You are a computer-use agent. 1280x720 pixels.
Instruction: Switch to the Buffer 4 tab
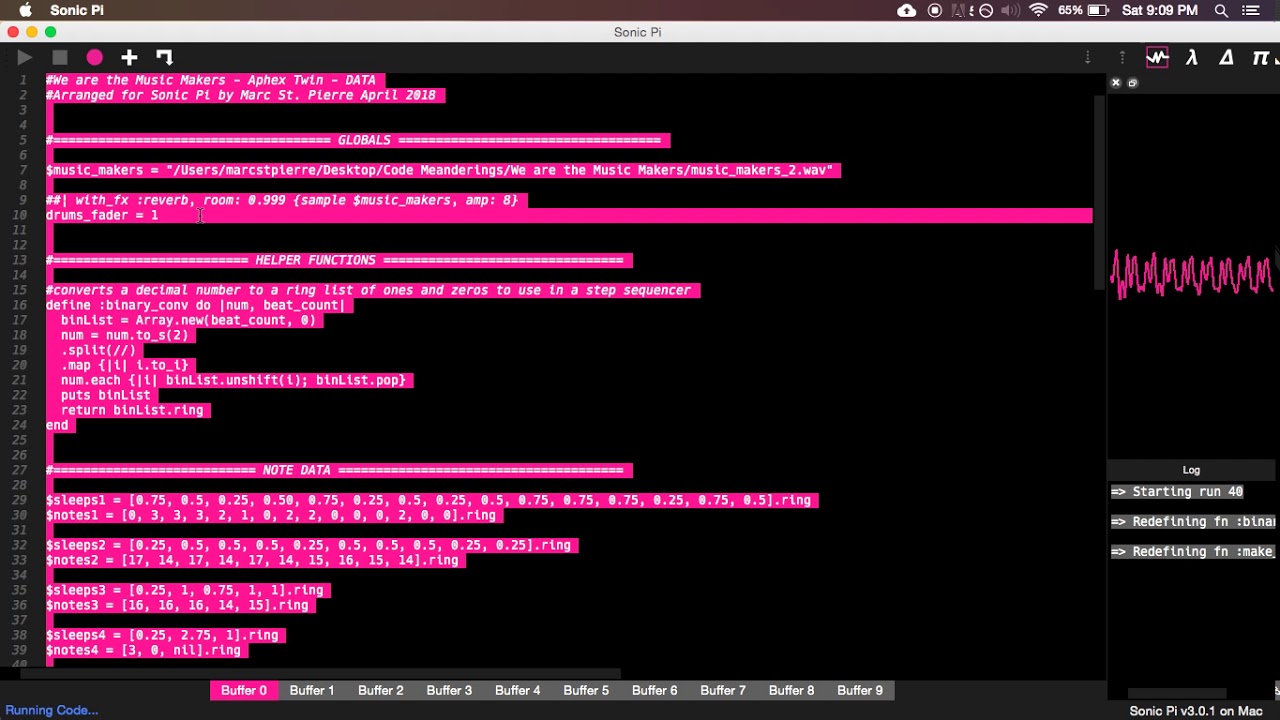coord(517,690)
